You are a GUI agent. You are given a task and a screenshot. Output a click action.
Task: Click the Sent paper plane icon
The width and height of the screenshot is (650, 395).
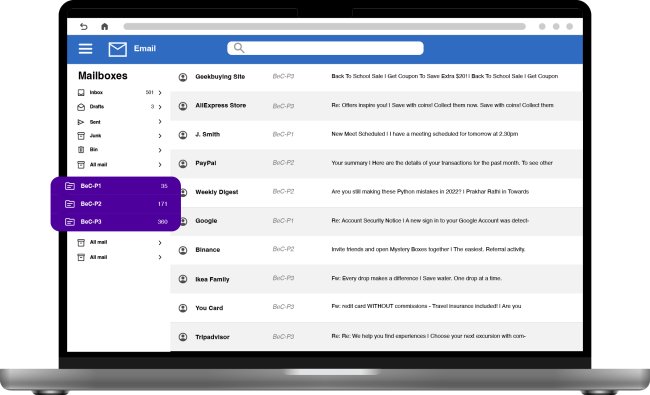[x=81, y=122]
